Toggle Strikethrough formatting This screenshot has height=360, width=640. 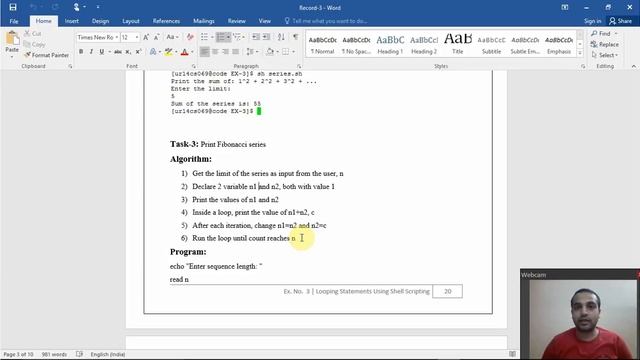click(x=118, y=52)
